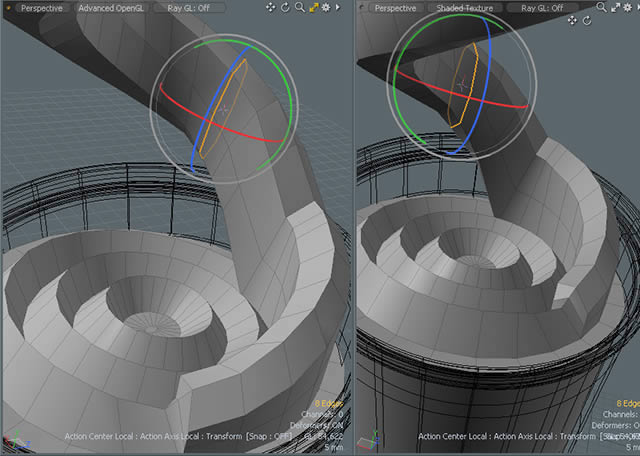Screen dimensions: 640x456
Task: Click the '5 mm' grid size text in left viewport
Action: click(x=333, y=447)
